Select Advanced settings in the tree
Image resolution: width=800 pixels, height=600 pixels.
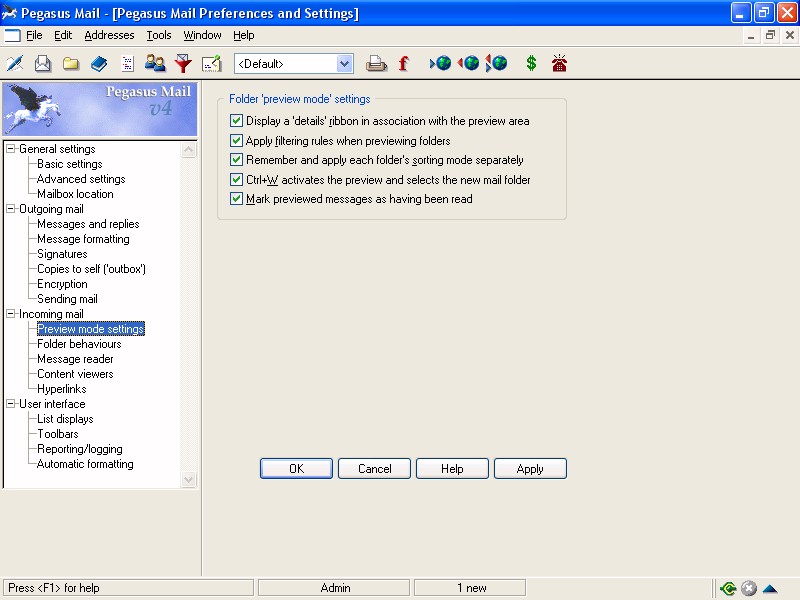(81, 179)
